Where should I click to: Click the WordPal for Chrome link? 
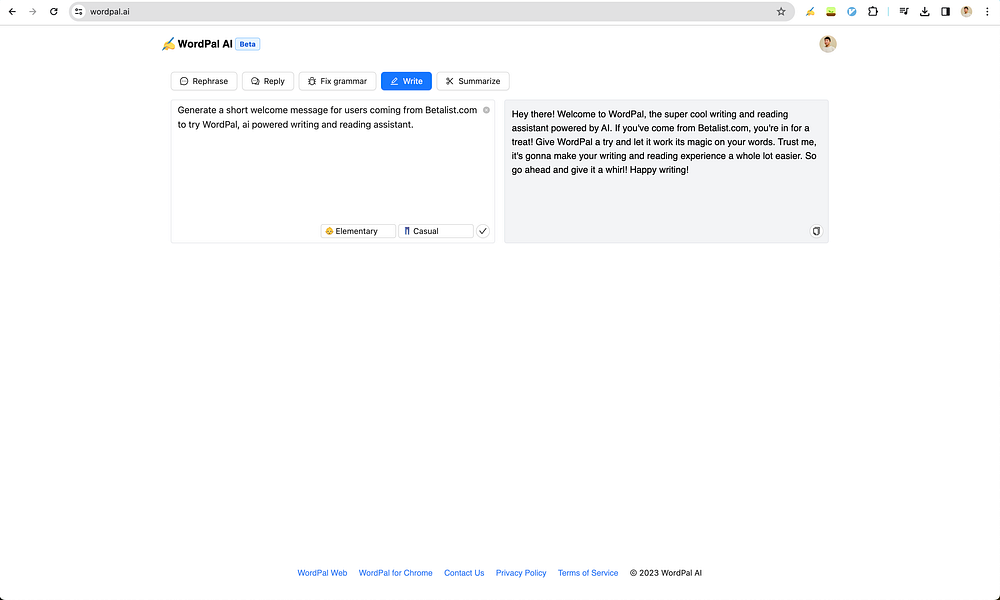pyautogui.click(x=395, y=572)
